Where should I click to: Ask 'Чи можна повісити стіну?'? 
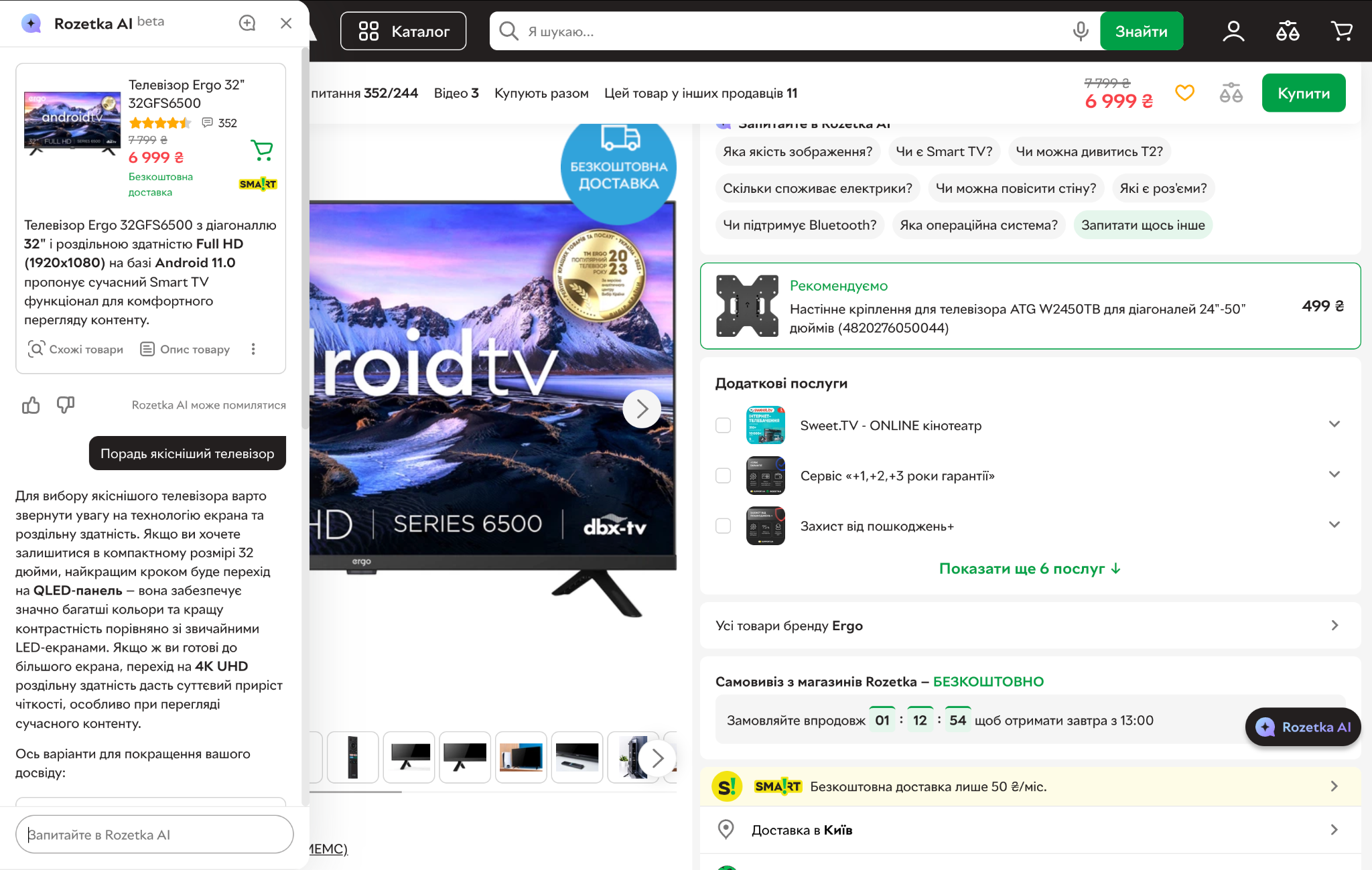click(x=1016, y=188)
